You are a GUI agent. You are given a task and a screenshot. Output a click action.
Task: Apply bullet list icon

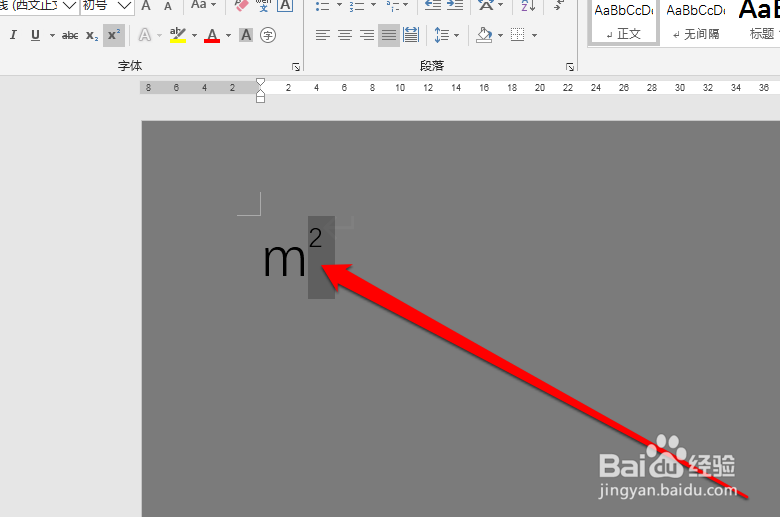322,5
